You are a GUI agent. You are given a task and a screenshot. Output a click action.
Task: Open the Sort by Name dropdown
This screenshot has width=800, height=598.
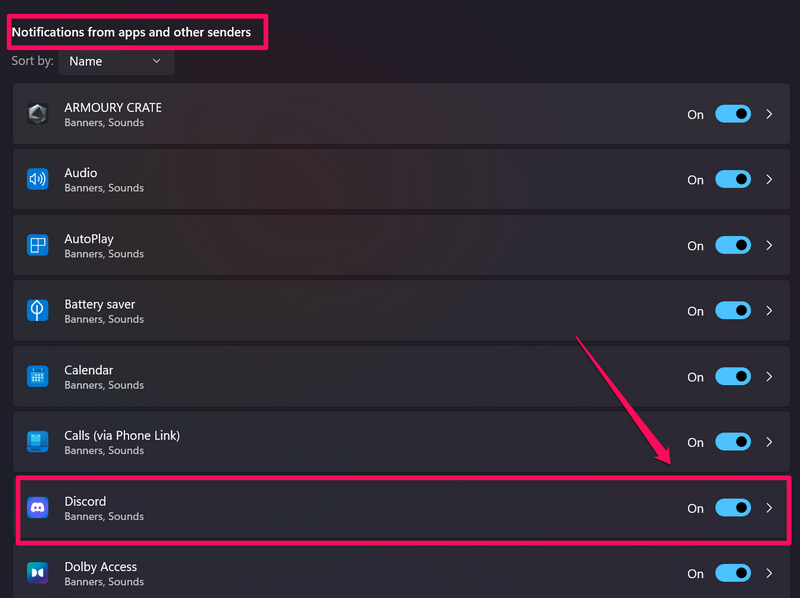point(116,61)
